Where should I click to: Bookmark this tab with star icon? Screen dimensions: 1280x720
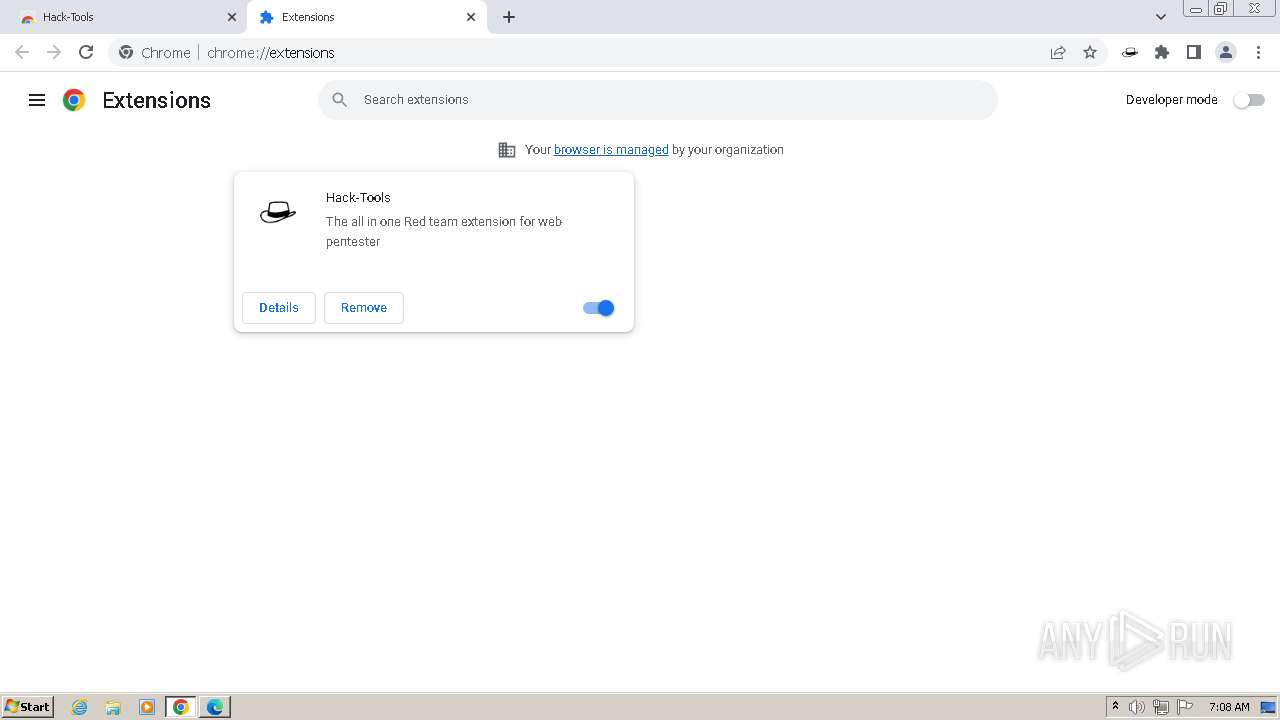tap(1090, 52)
